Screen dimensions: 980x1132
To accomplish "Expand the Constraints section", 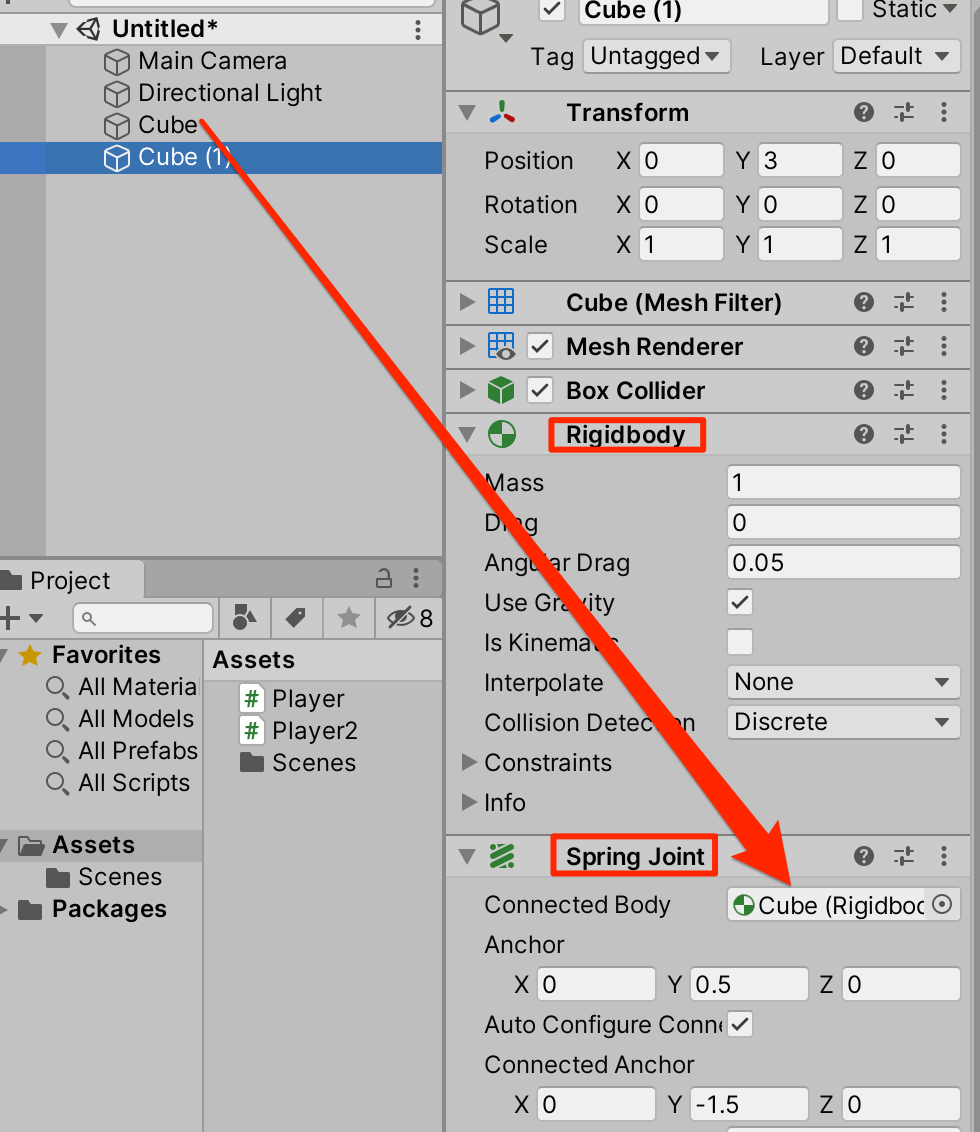I will 469,762.
